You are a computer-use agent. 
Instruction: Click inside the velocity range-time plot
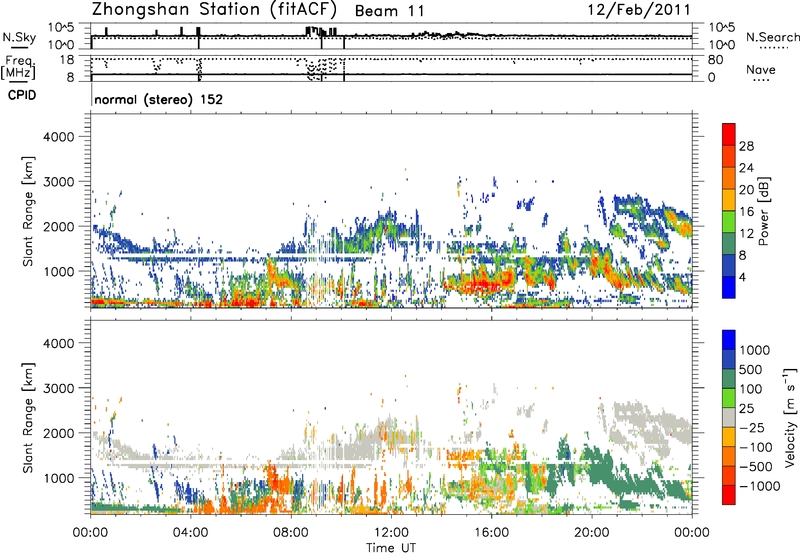pos(391,417)
